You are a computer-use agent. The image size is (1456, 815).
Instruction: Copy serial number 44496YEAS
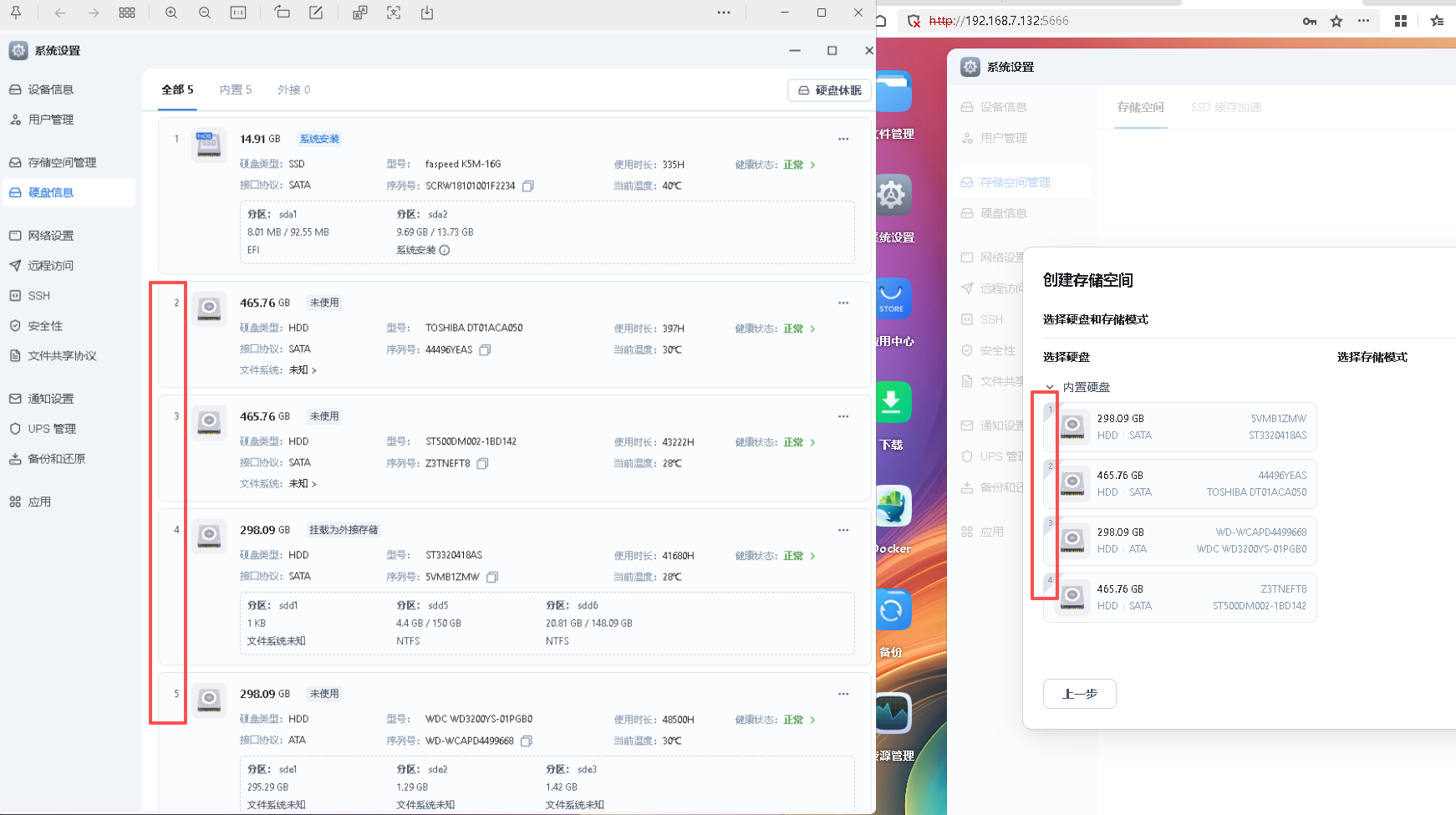(x=485, y=349)
